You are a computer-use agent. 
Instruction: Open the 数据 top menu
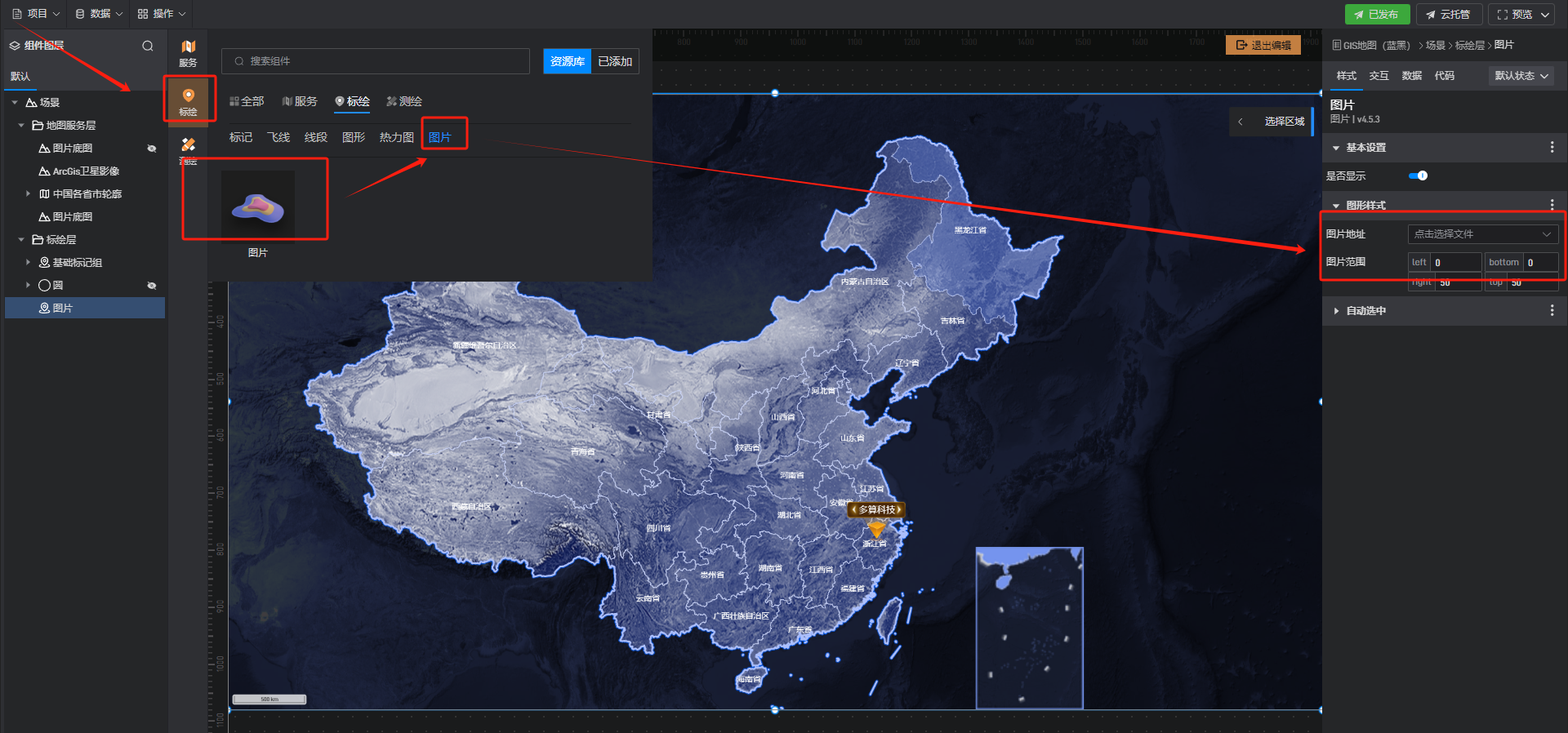point(99,14)
